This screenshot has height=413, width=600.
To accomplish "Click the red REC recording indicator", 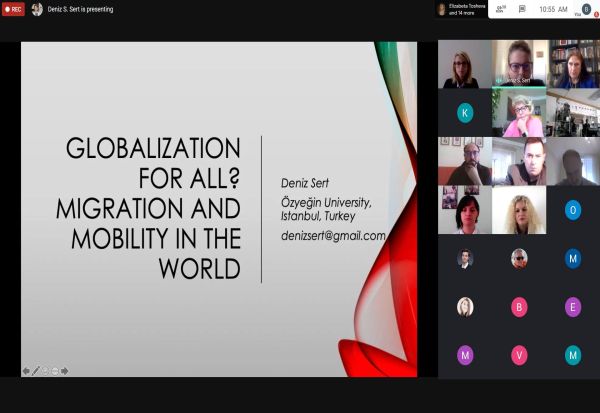I will [x=13, y=9].
